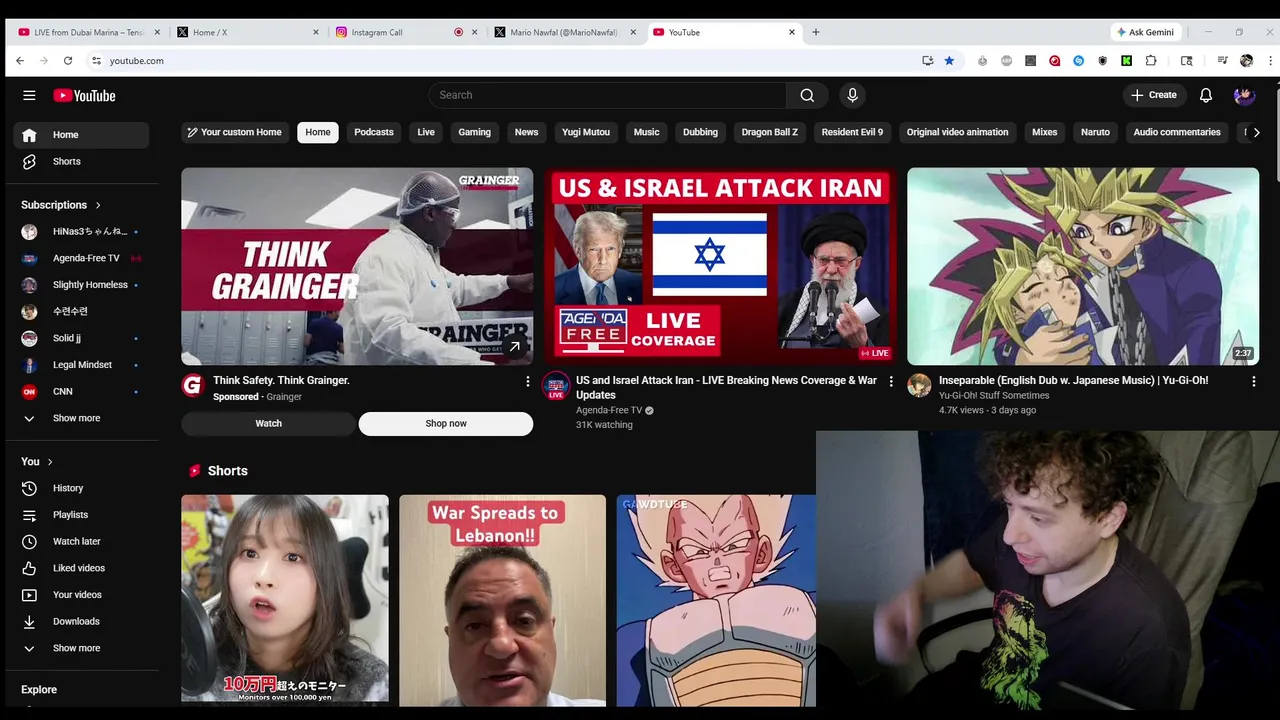Viewport: 1280px width, 720px height.
Task: Click Ask Gemini button
Action: point(1147,32)
